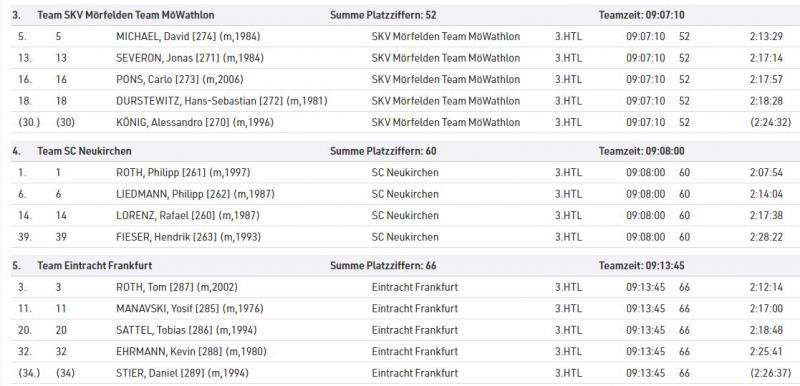Click the time 2:07:54 for Roth, Philipp
Screen dimensions: 800x386
[x=766, y=173]
